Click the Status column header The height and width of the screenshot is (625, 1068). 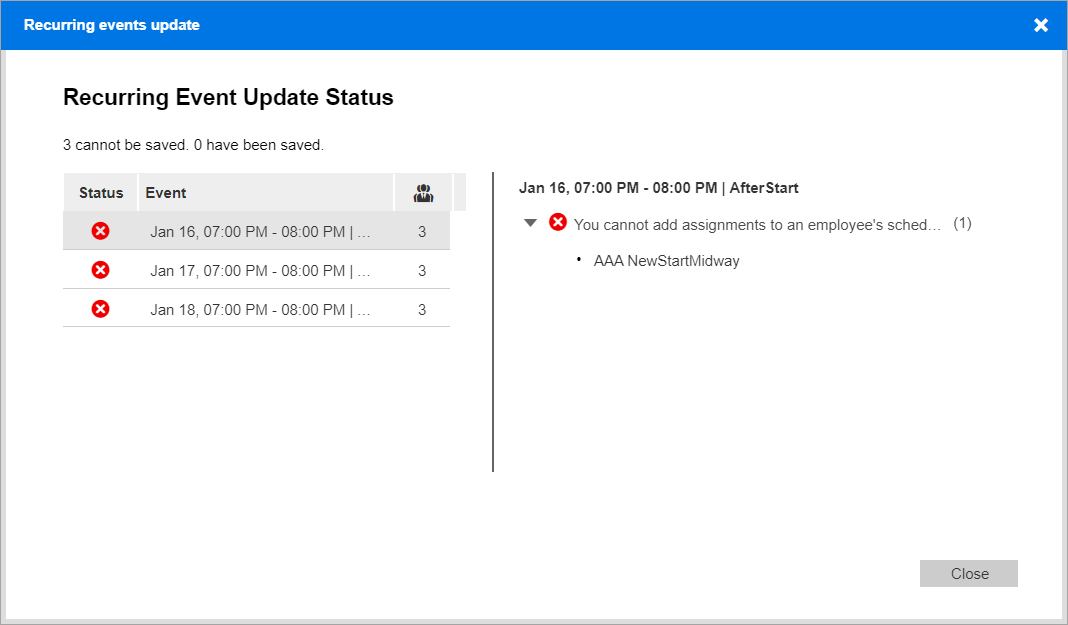coord(100,192)
